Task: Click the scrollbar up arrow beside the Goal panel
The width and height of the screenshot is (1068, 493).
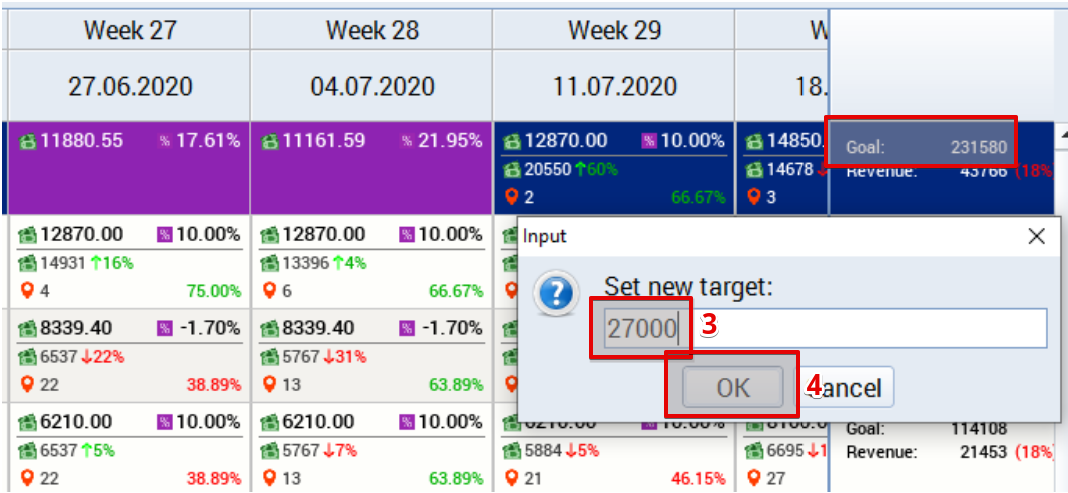Action: (x=1061, y=136)
